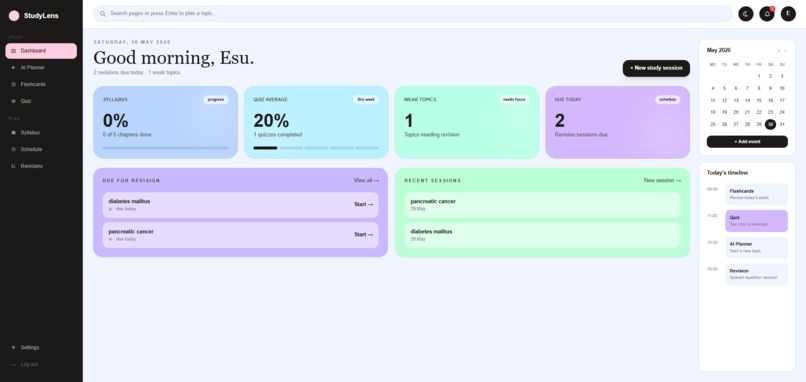Open the user profile avatar E
This screenshot has width=806, height=382.
pyautogui.click(x=788, y=14)
